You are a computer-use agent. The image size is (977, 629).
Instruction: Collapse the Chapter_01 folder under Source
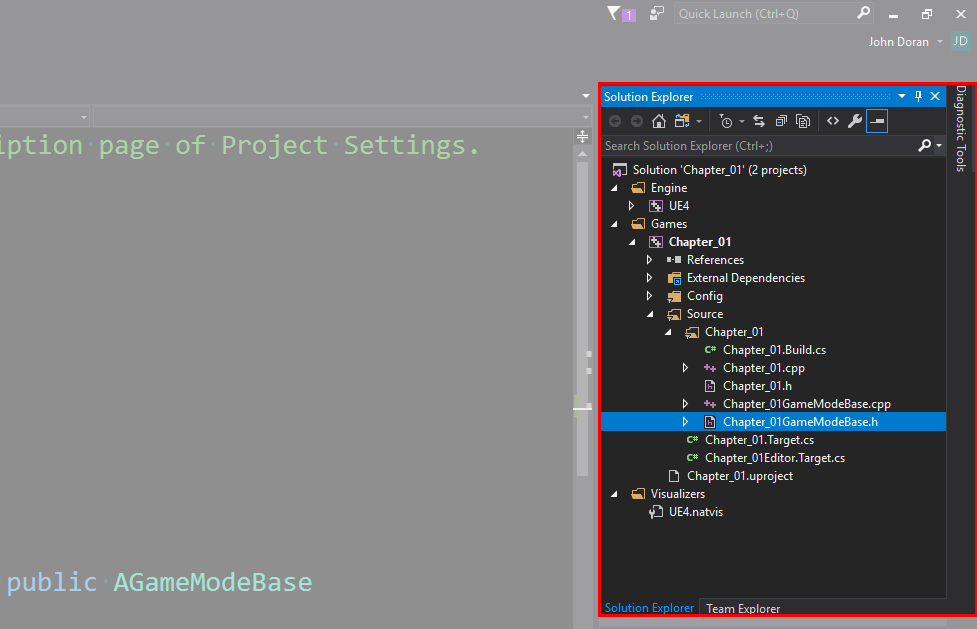[669, 332]
